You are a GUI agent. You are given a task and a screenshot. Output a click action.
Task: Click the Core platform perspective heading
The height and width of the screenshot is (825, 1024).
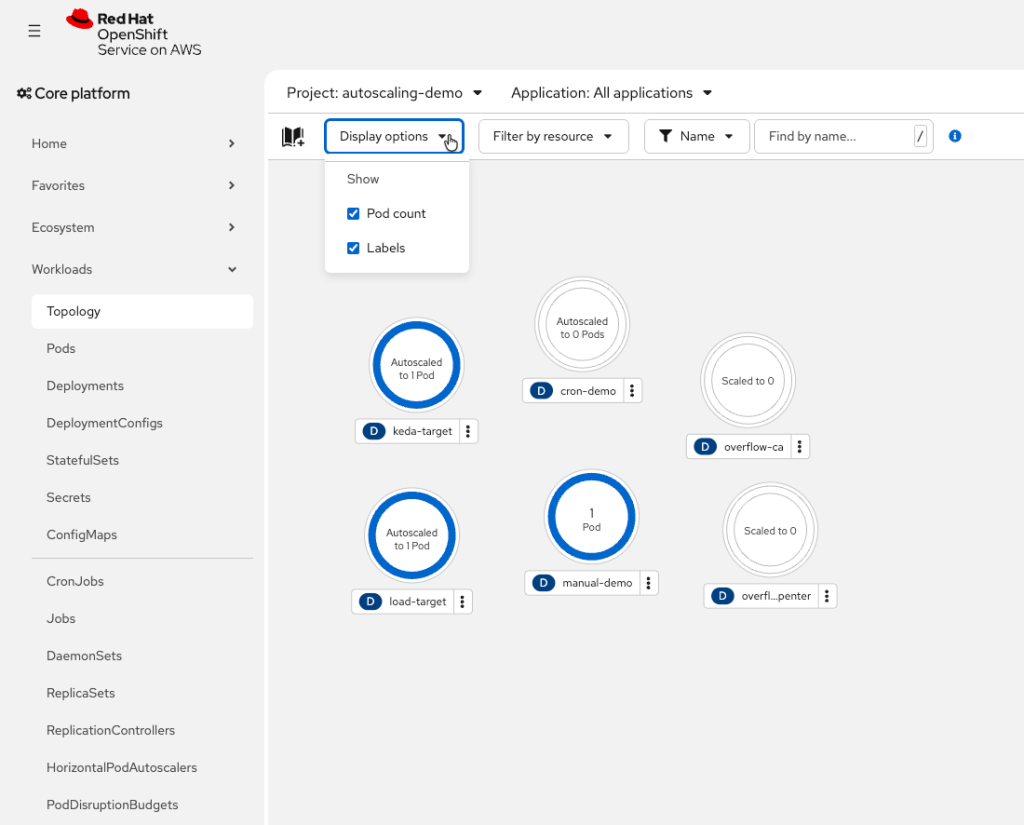click(x=82, y=93)
